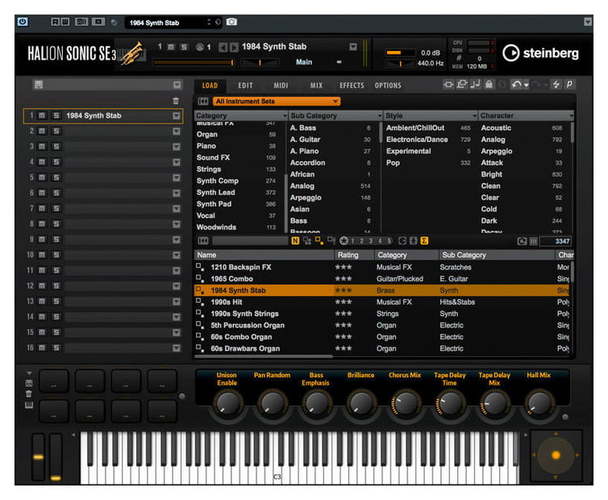The width and height of the screenshot is (608, 500).
Task: Click the orange N filter icon
Action: click(295, 241)
